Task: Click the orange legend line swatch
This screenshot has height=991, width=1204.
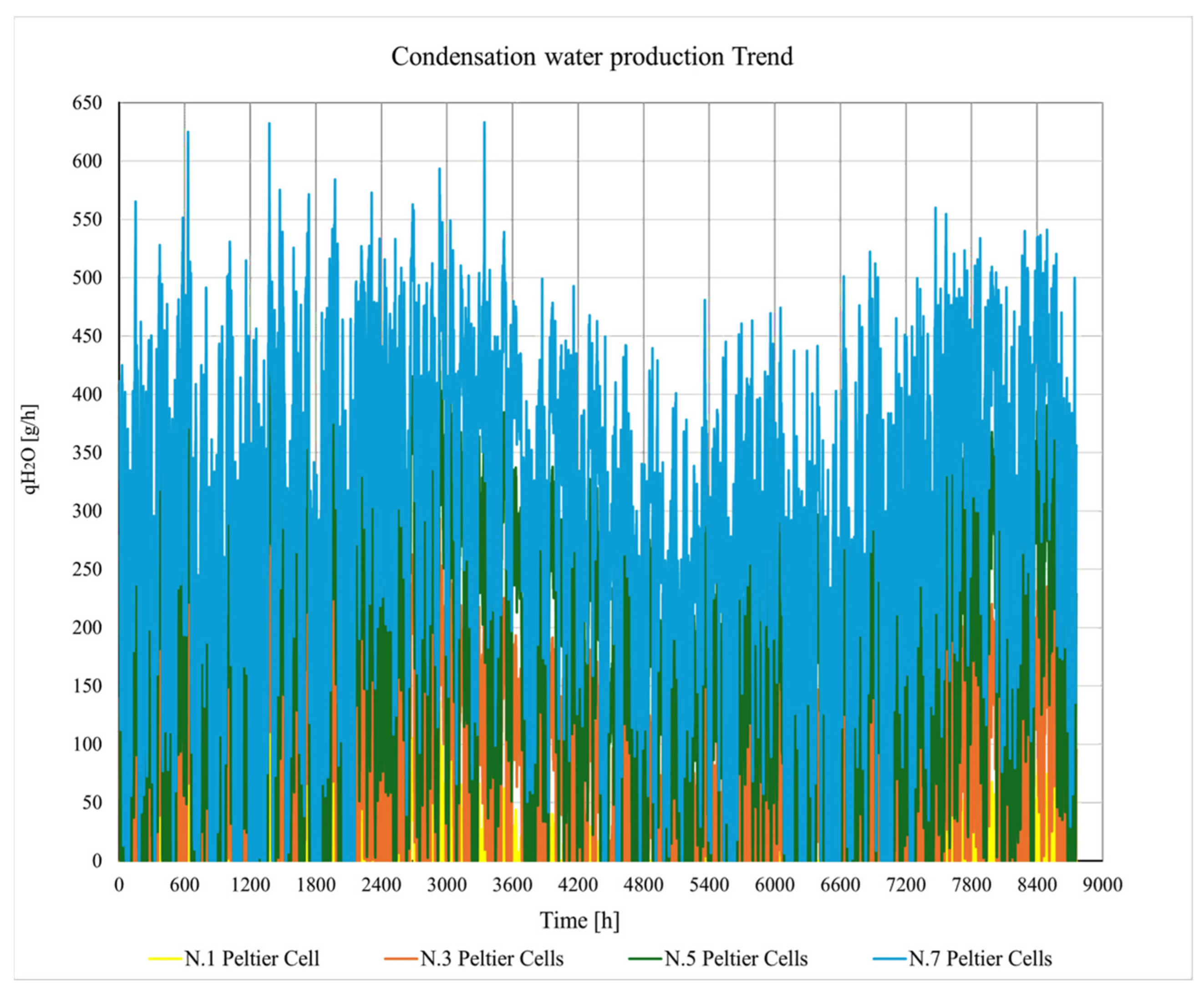Action: pos(401,958)
